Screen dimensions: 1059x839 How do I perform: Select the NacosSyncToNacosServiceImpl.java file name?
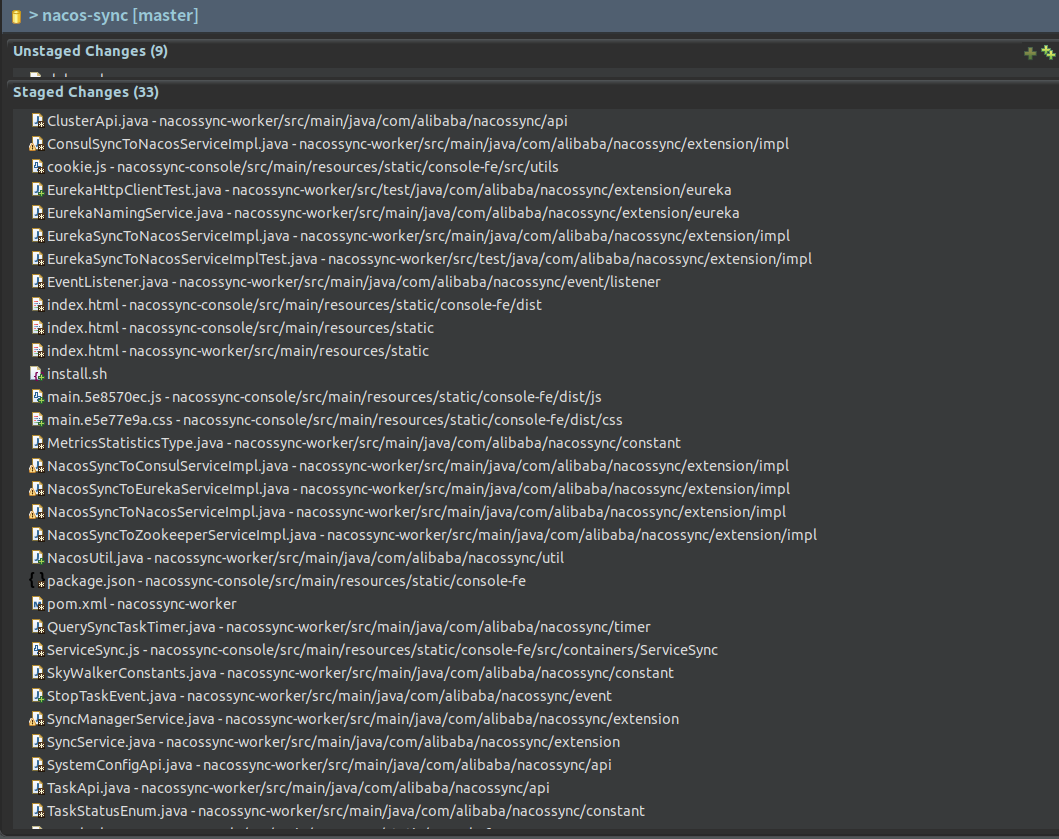pyautogui.click(x=166, y=511)
